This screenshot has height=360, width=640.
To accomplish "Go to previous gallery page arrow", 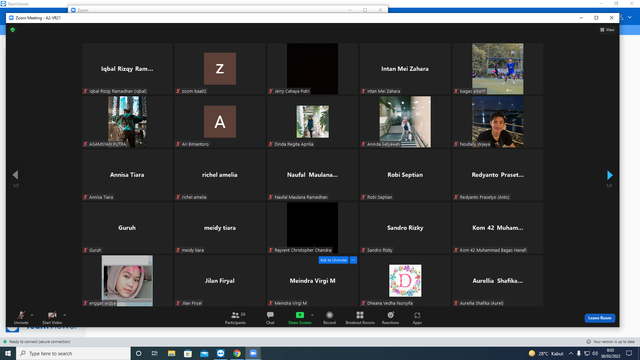I will coord(15,175).
